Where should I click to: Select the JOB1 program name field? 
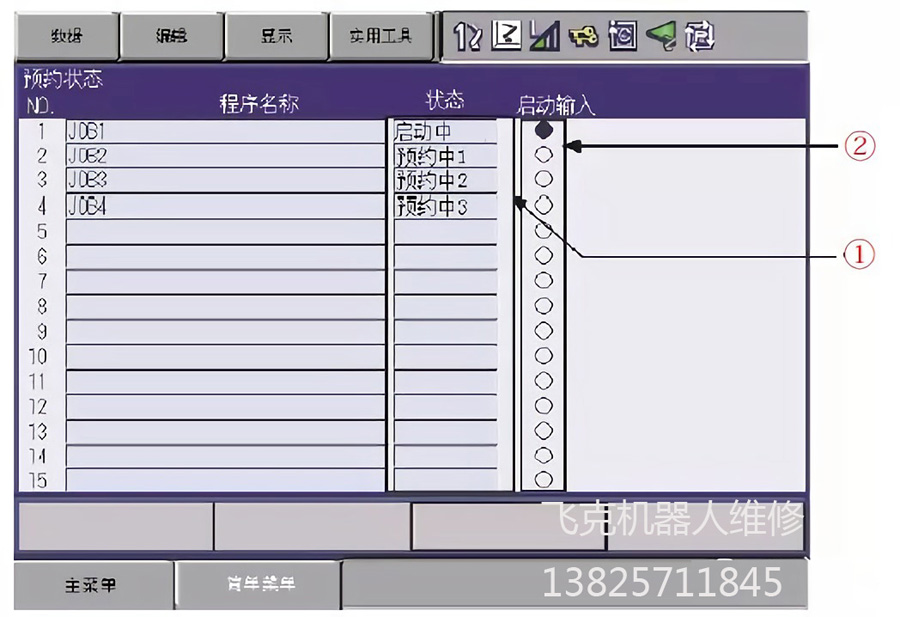[x=226, y=131]
